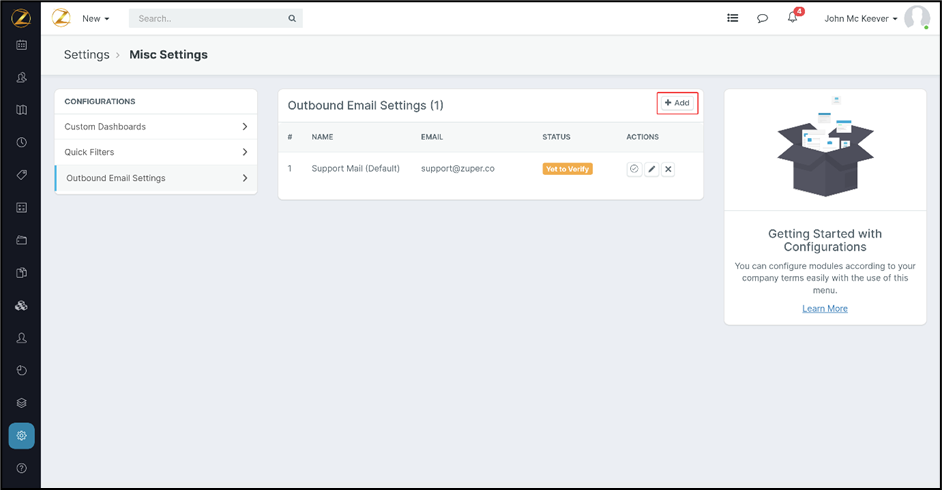
Task: Click the search magnifier icon
Action: coord(292,19)
